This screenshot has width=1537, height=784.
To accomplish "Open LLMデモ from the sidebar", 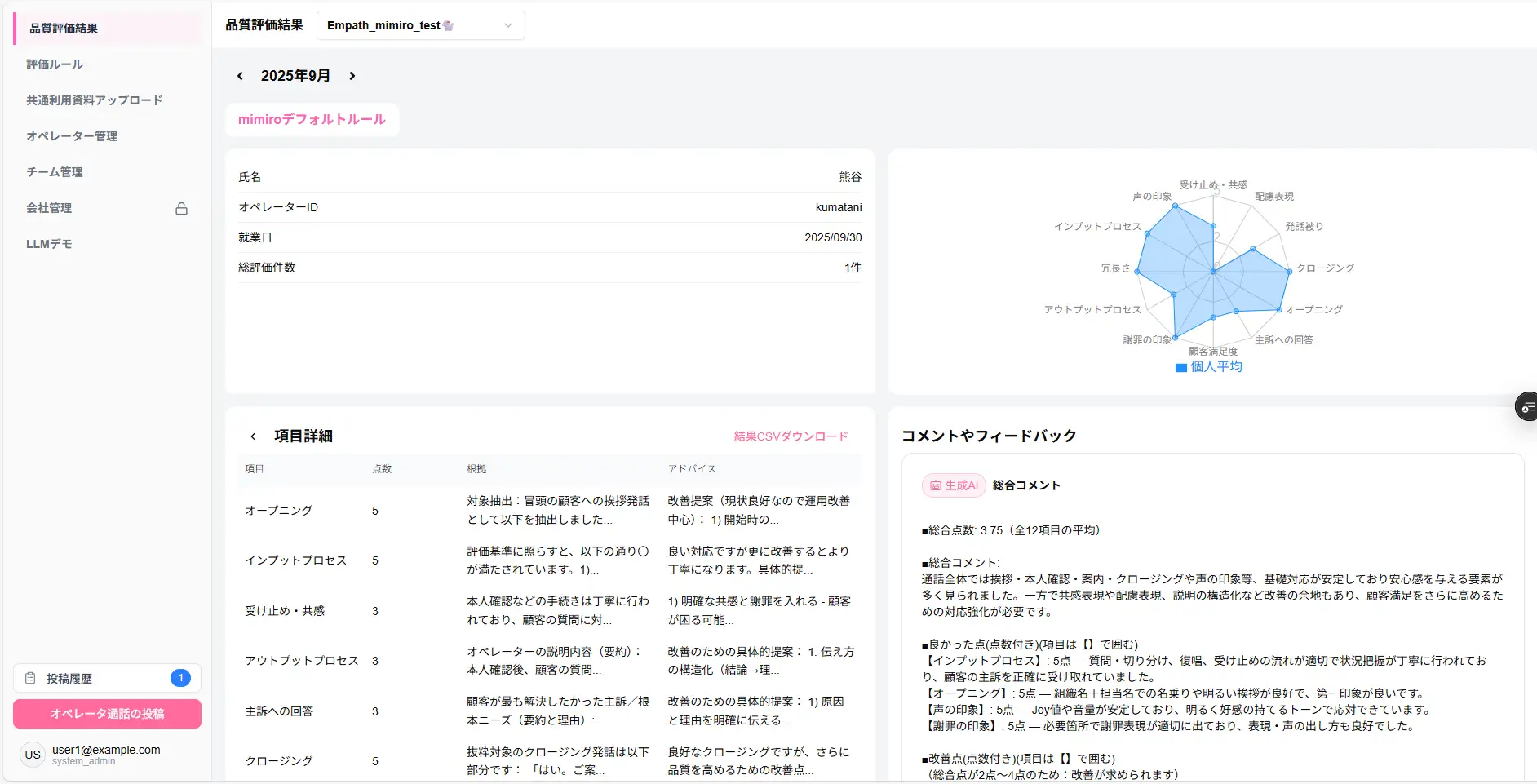I will pyautogui.click(x=49, y=244).
